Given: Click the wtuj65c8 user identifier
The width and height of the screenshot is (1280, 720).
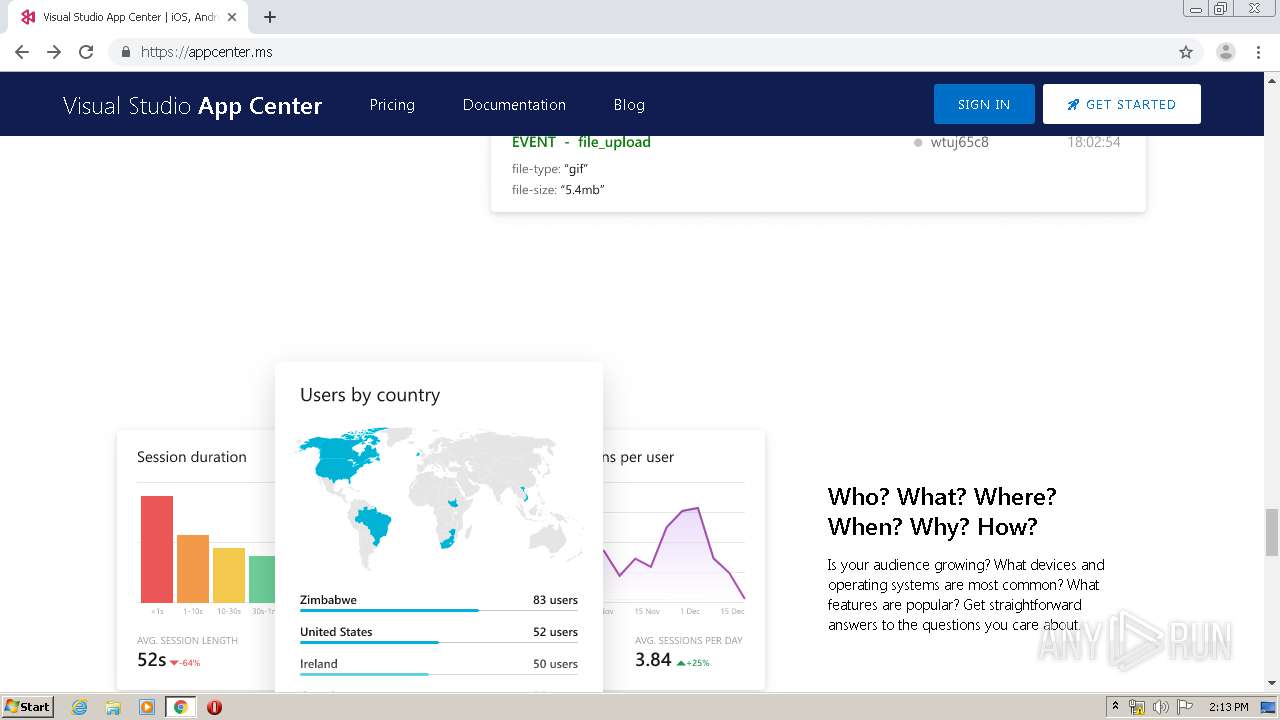Looking at the screenshot, I should click(x=959, y=142).
